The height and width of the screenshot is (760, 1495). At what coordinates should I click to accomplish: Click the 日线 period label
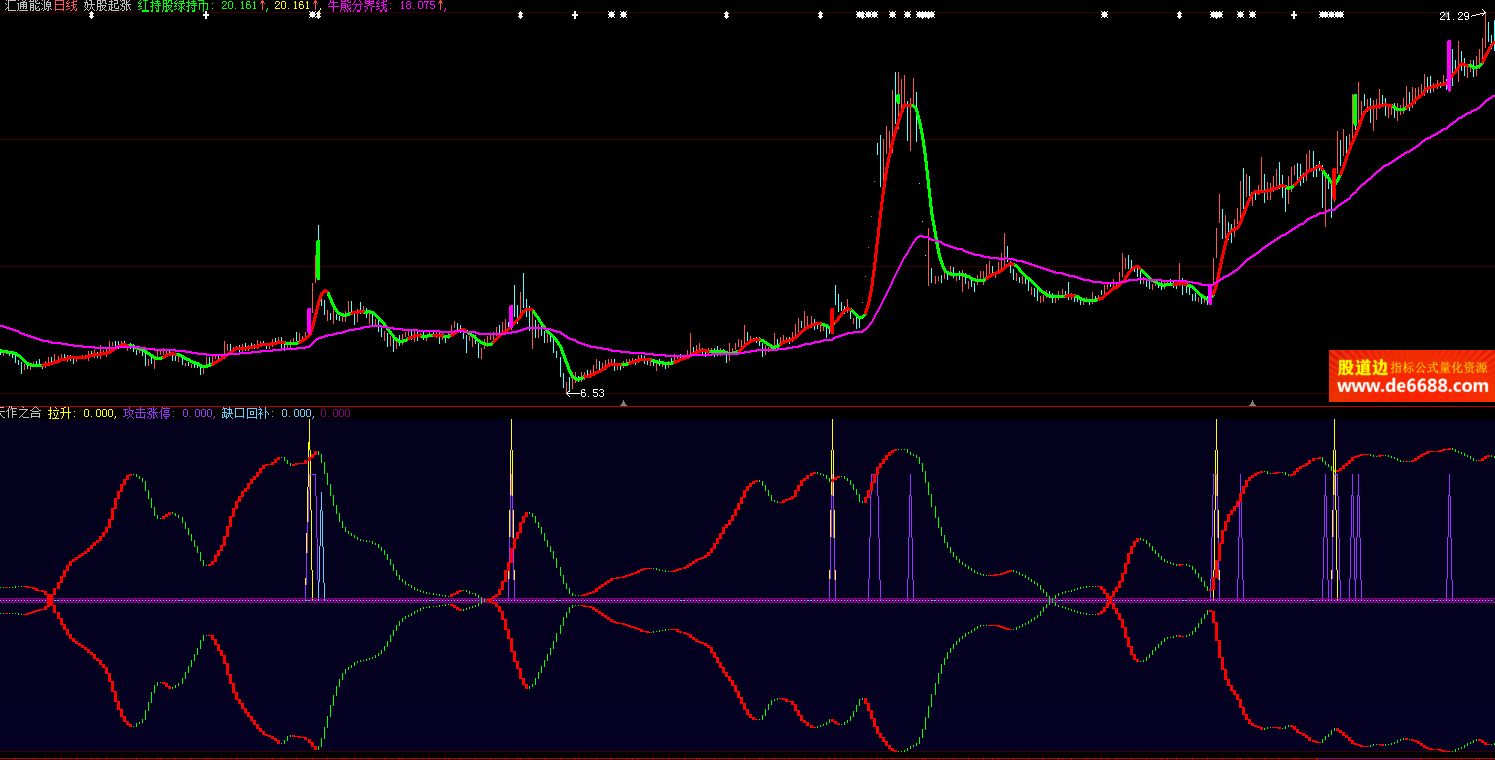point(65,6)
